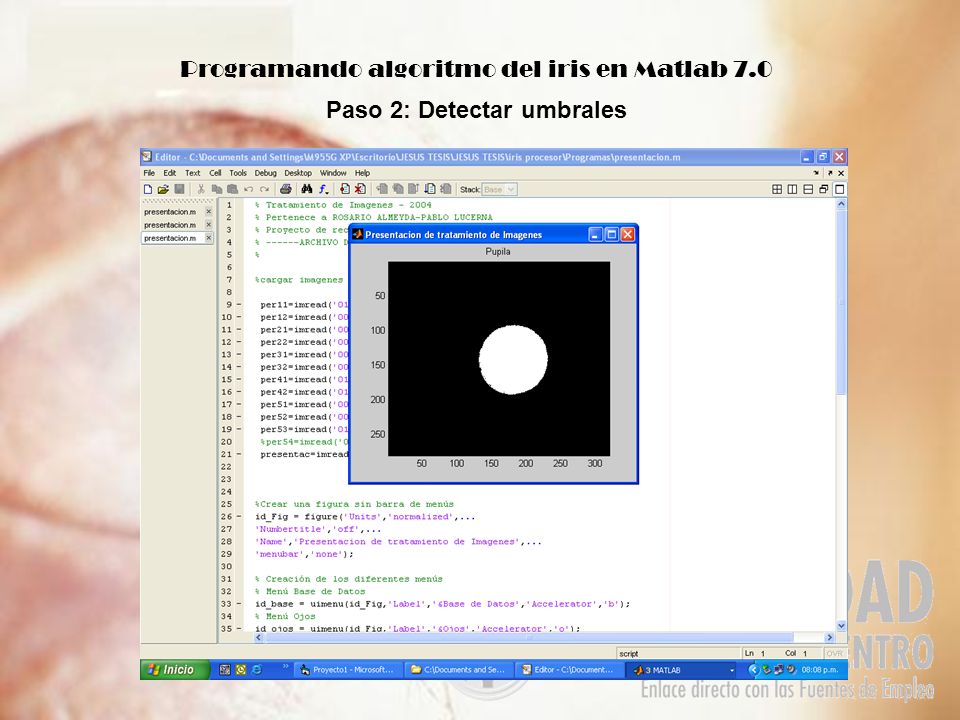
Task: Click the Exit debug mode toolbar icon
Action: pyautogui.click(x=446, y=189)
